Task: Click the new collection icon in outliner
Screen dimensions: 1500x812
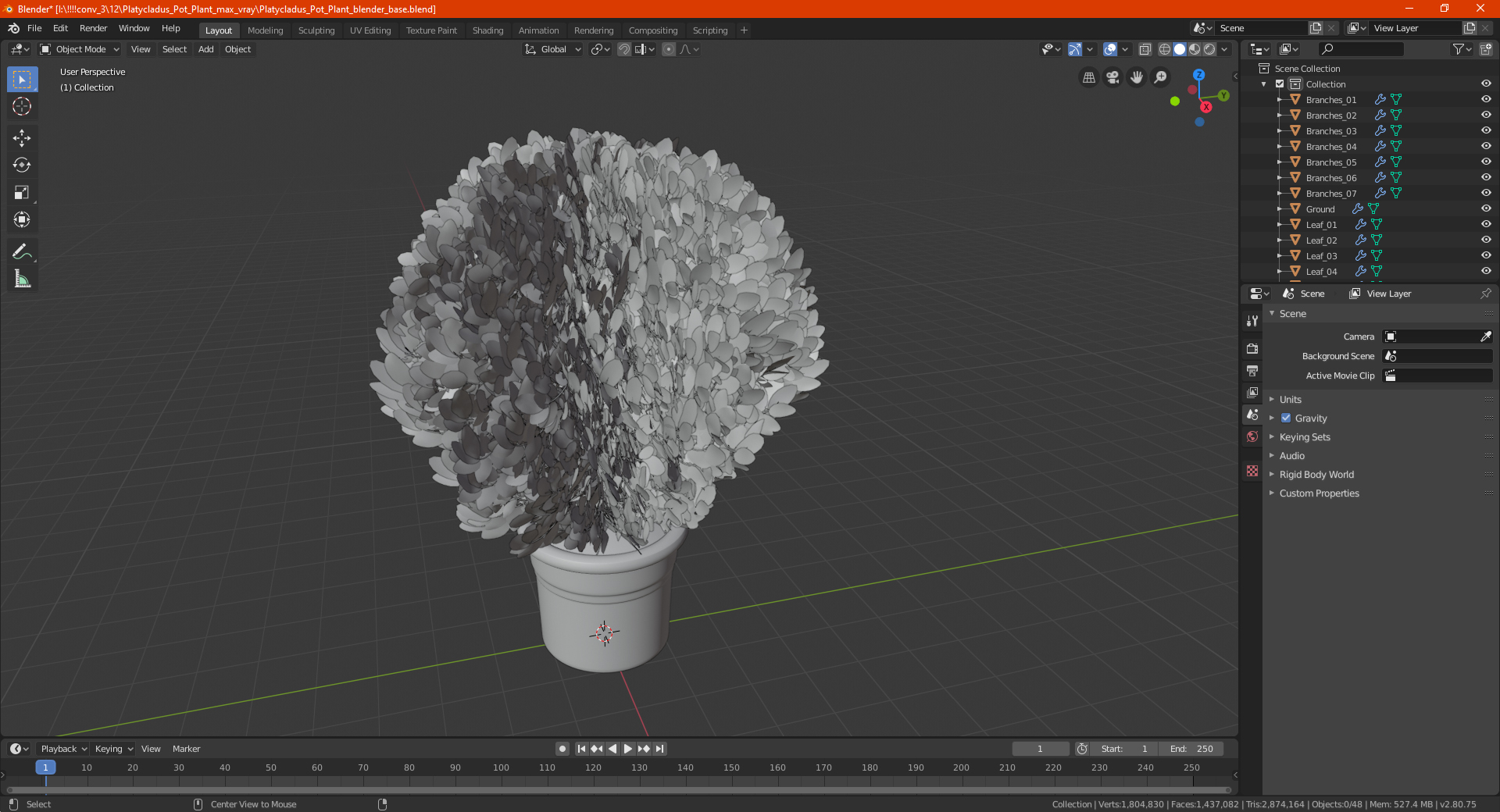Action: [1485, 49]
